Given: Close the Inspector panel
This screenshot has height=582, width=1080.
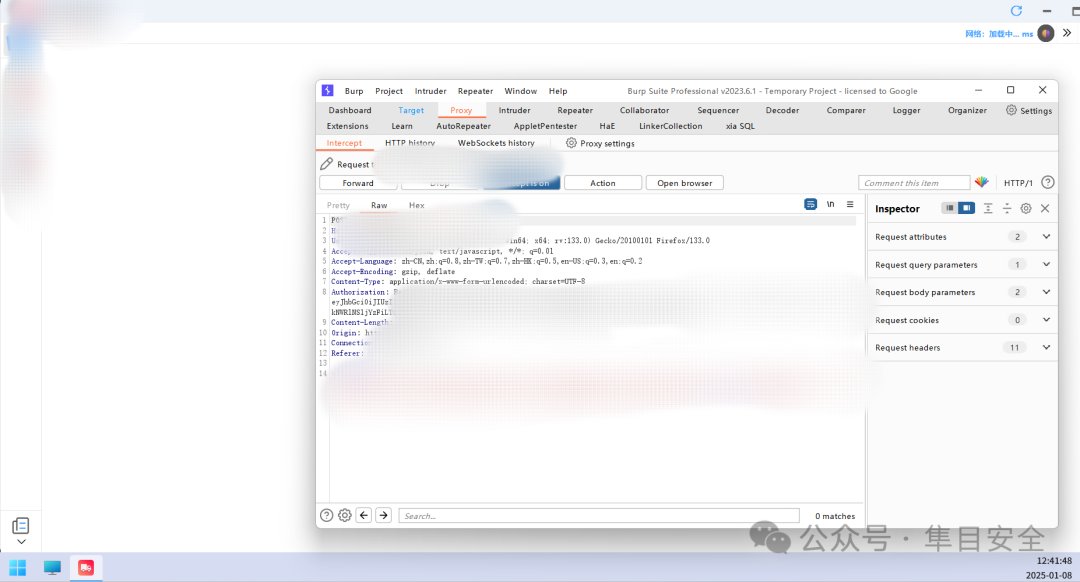Looking at the screenshot, I should click(1045, 208).
